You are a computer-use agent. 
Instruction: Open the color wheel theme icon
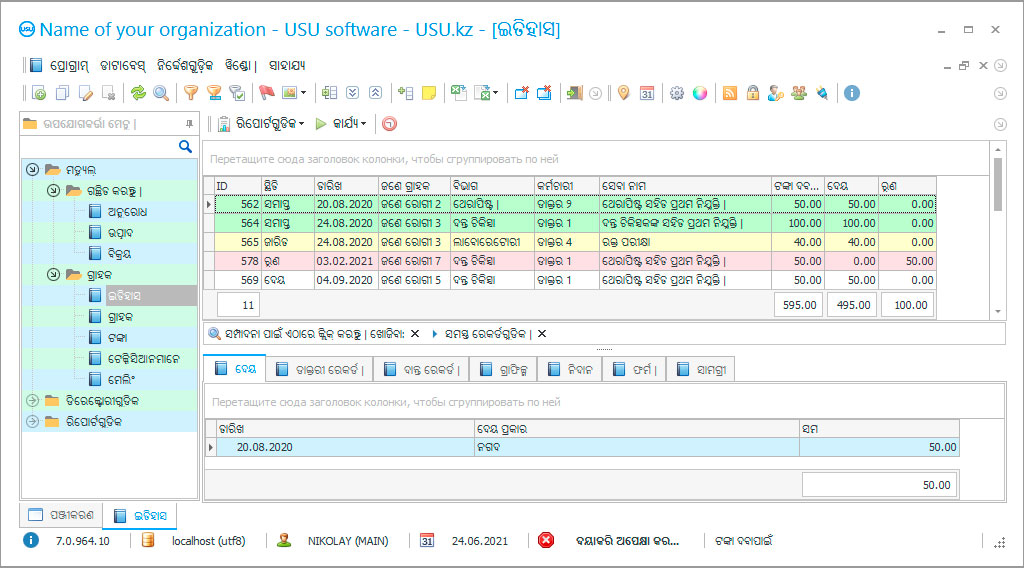[x=700, y=93]
